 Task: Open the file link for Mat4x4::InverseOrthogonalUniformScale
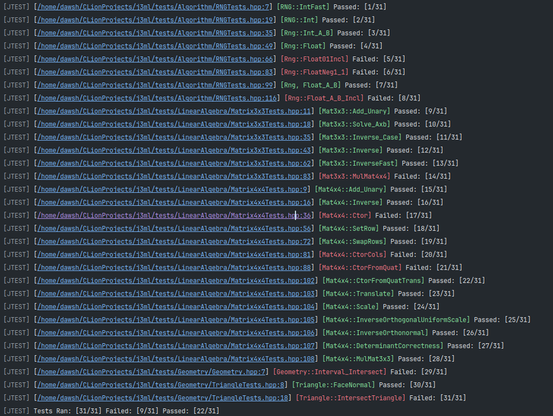tap(176, 320)
